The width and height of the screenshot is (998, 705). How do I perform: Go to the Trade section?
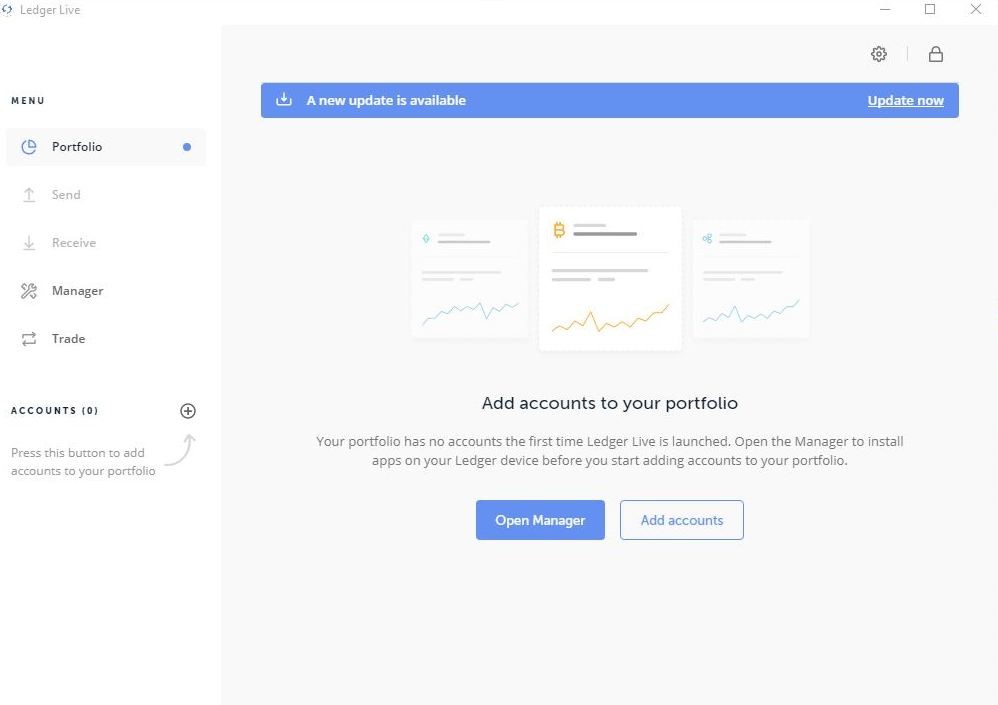point(68,339)
